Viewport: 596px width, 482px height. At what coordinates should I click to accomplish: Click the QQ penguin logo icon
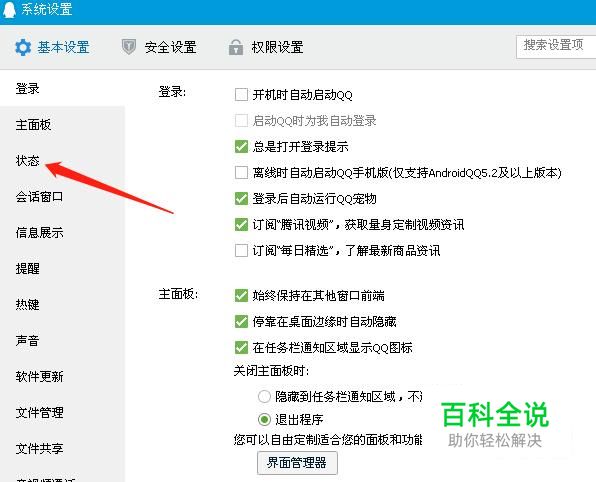click(9, 9)
